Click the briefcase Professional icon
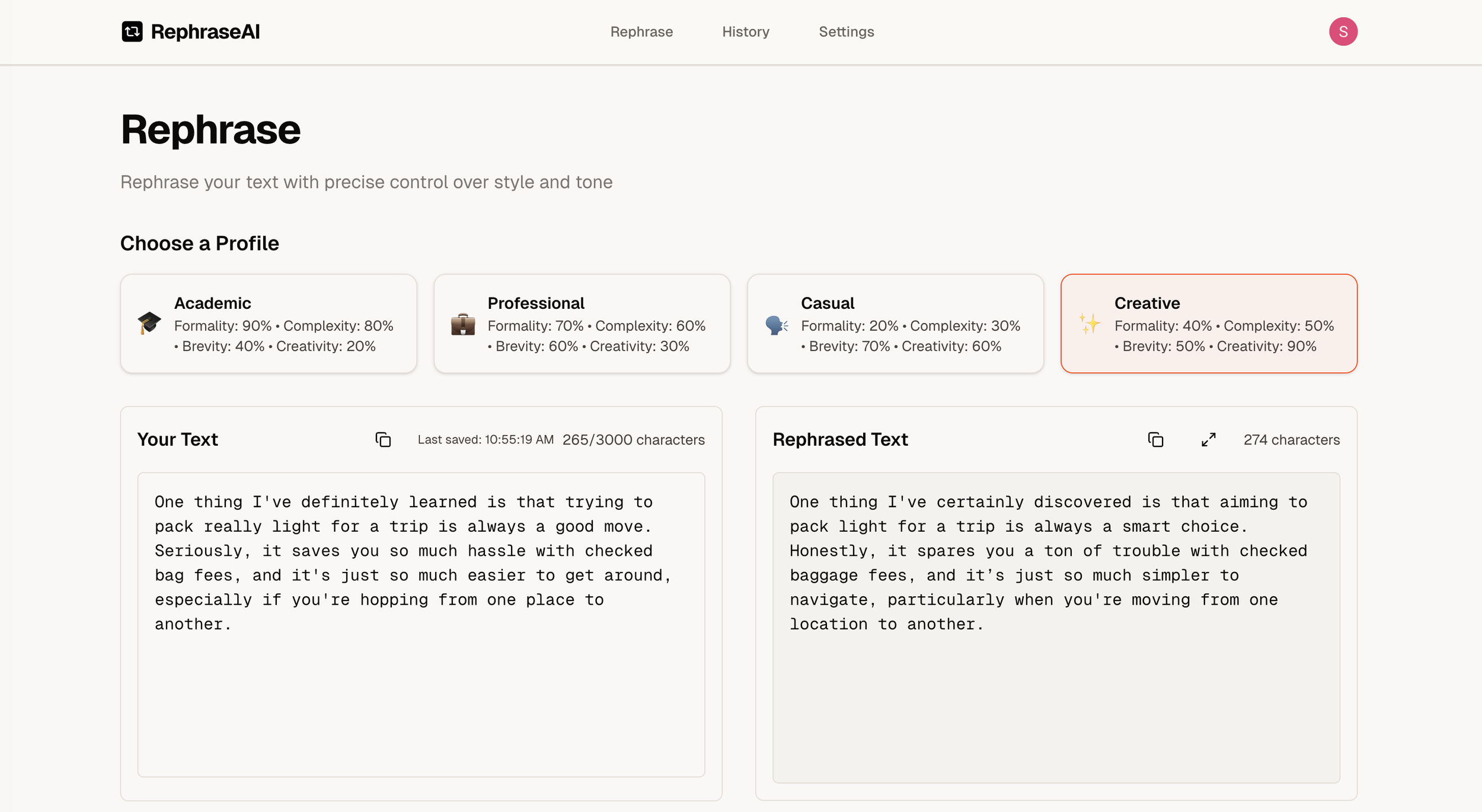 462,324
